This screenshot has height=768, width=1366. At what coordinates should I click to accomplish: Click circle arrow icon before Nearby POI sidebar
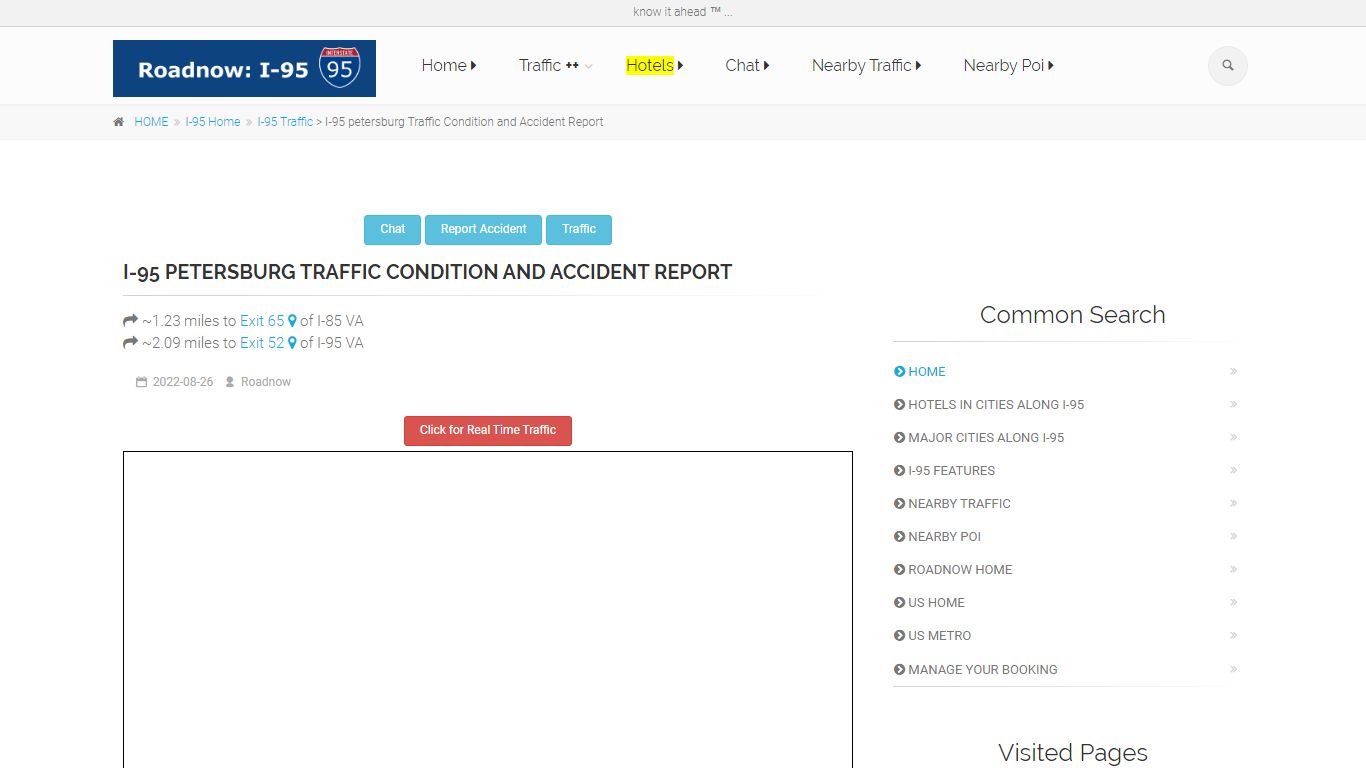pyautogui.click(x=899, y=537)
